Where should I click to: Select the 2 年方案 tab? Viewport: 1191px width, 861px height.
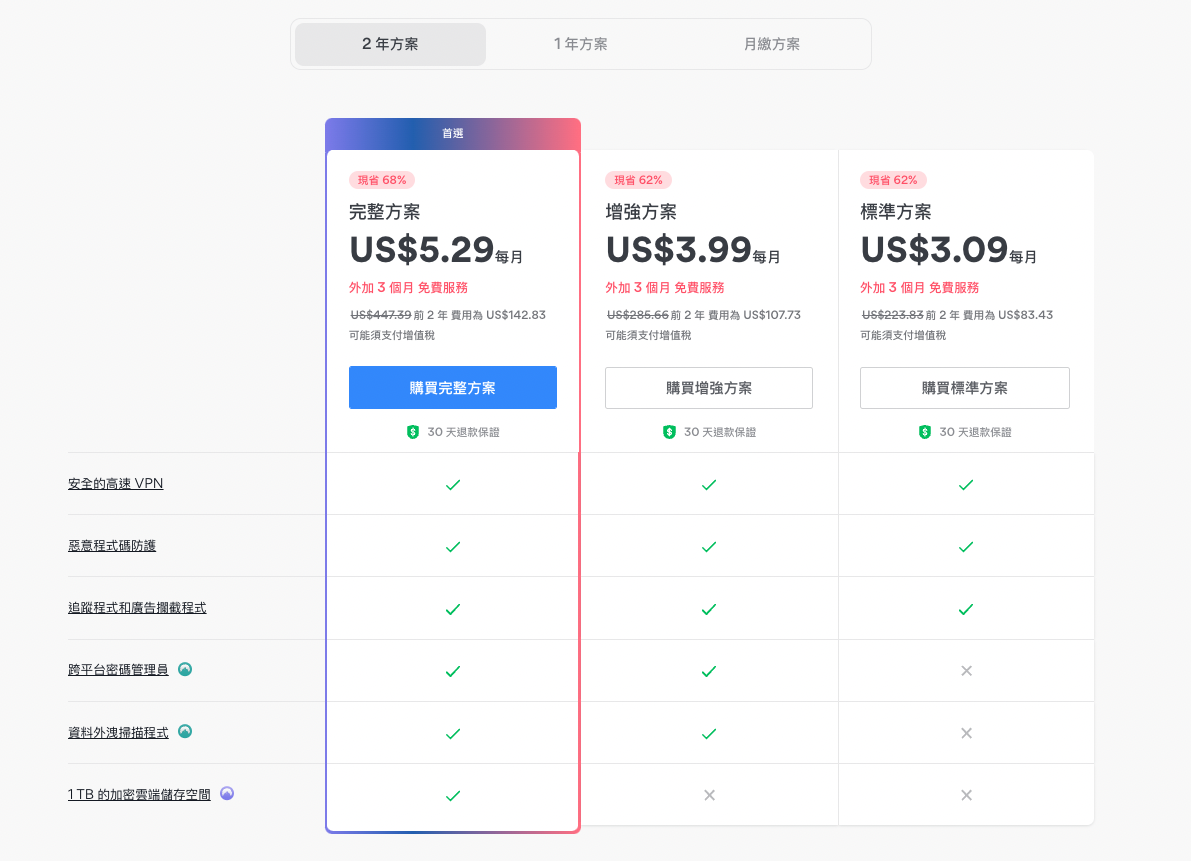pyautogui.click(x=390, y=44)
